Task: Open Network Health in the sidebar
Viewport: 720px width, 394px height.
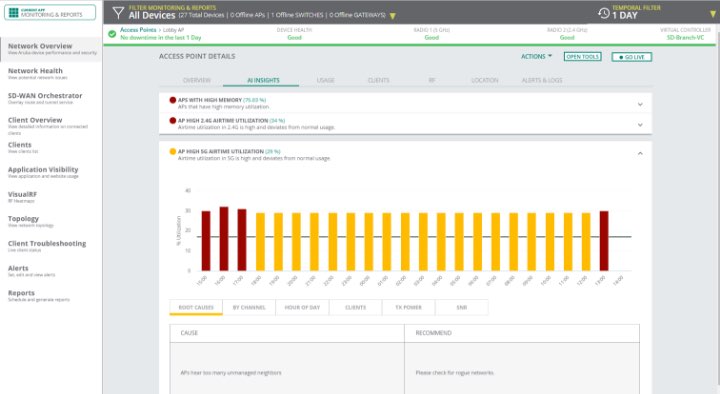Action: pos(35,71)
